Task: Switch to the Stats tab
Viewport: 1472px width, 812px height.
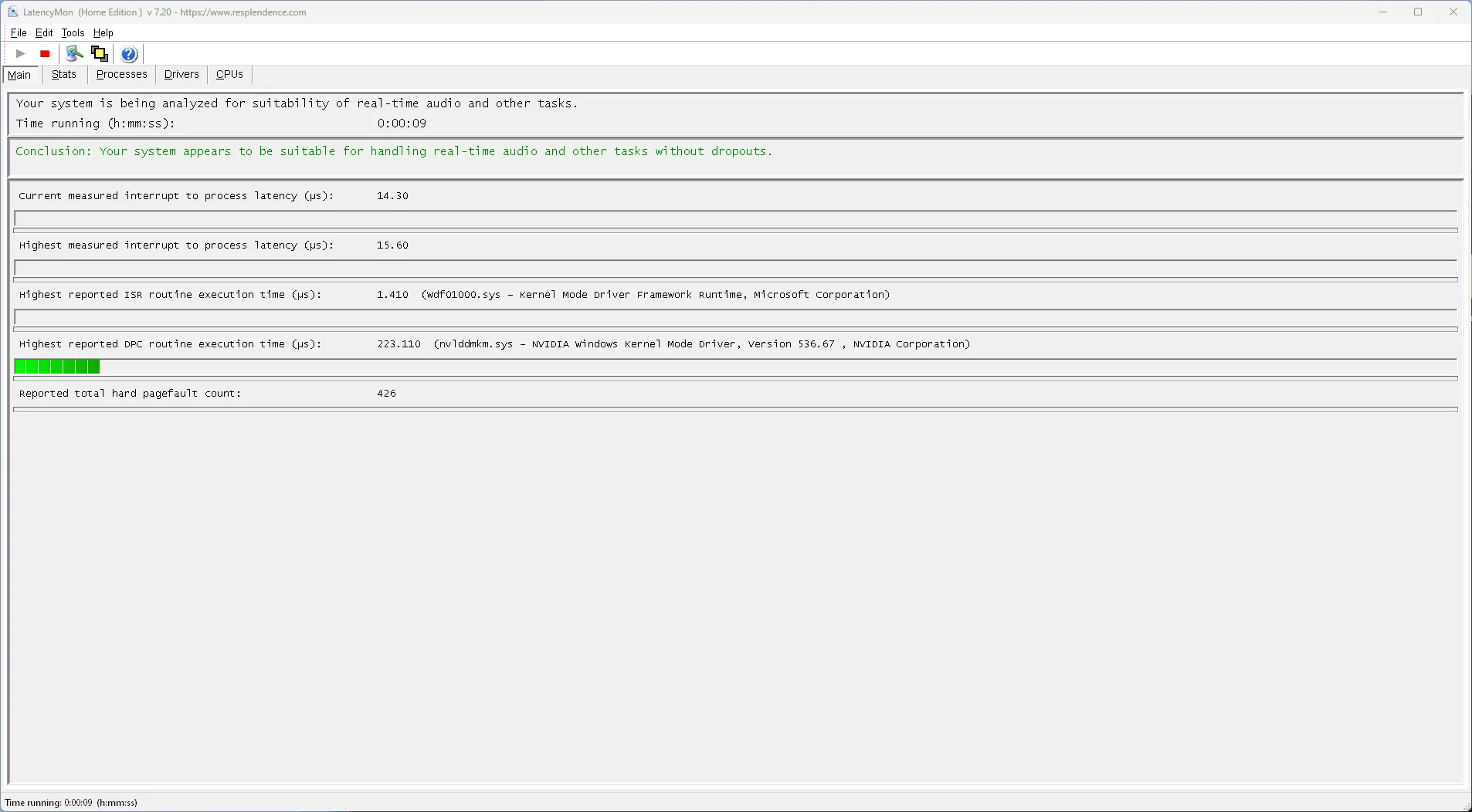Action: [x=64, y=74]
